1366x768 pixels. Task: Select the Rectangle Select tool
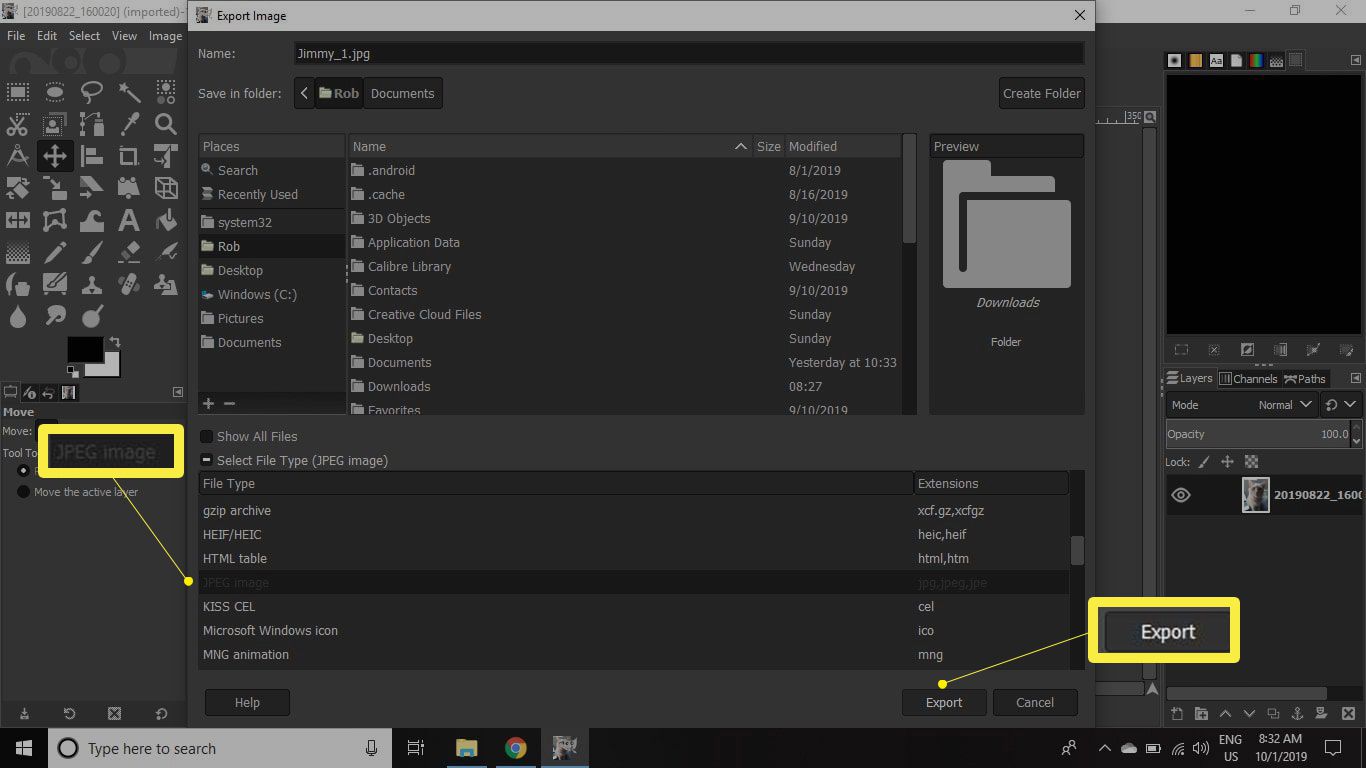[x=18, y=93]
